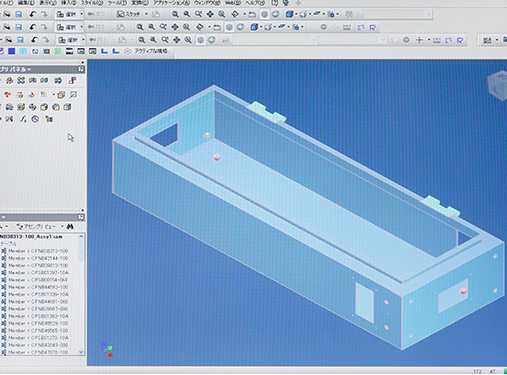Image resolution: width=507 pixels, height=375 pixels.
Task: Click the view orientation cube
Action: (497, 86)
